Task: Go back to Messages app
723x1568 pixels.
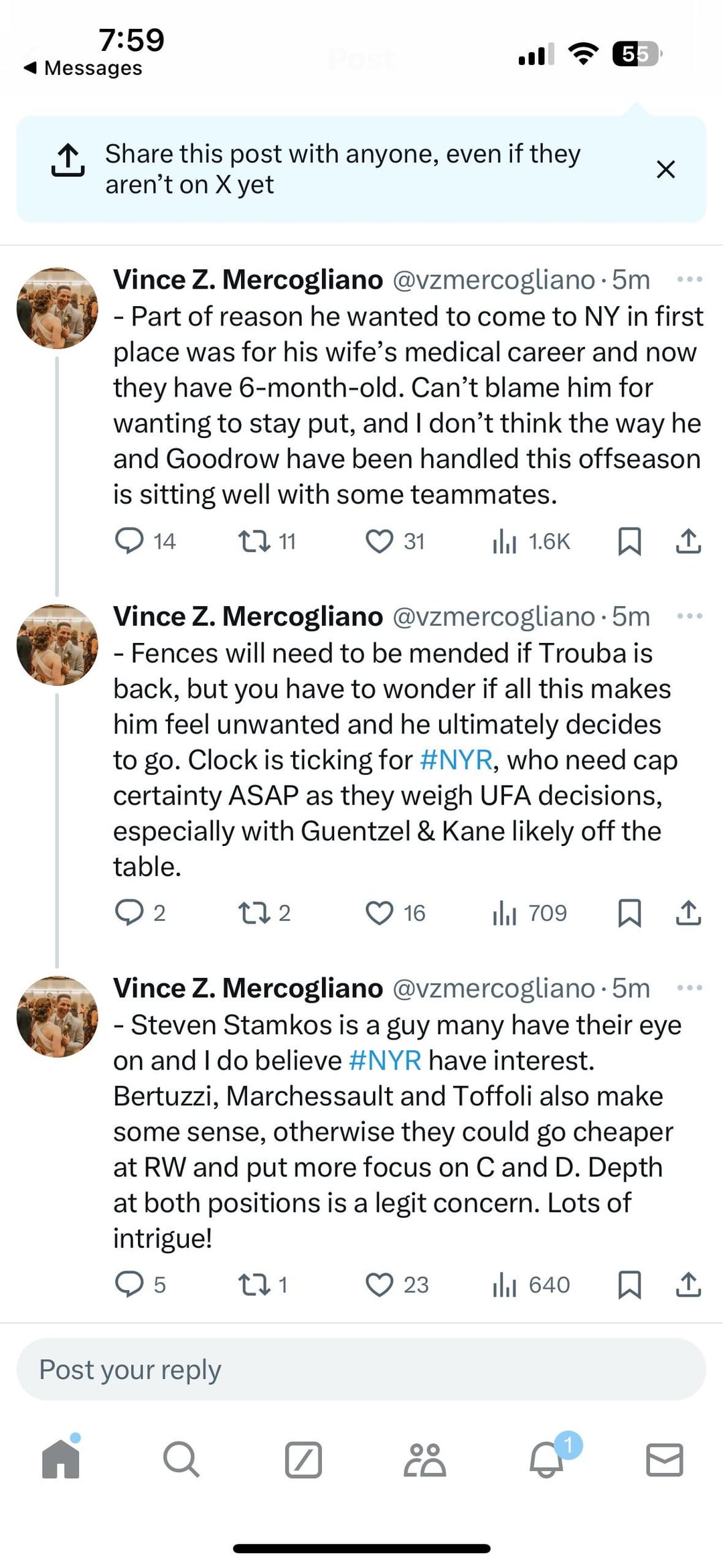Action: point(83,68)
